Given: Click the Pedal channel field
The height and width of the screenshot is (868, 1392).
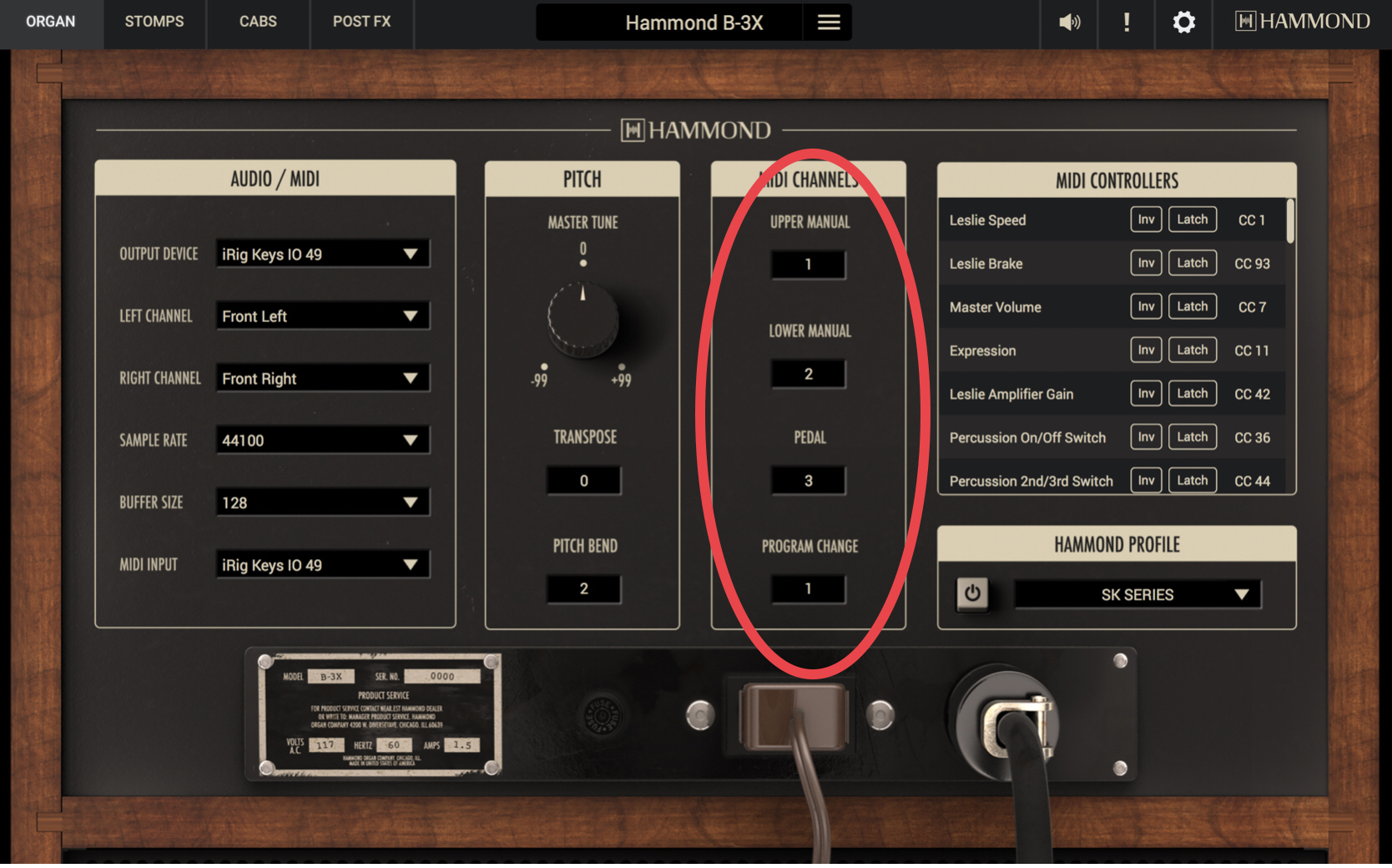Looking at the screenshot, I should click(x=808, y=481).
